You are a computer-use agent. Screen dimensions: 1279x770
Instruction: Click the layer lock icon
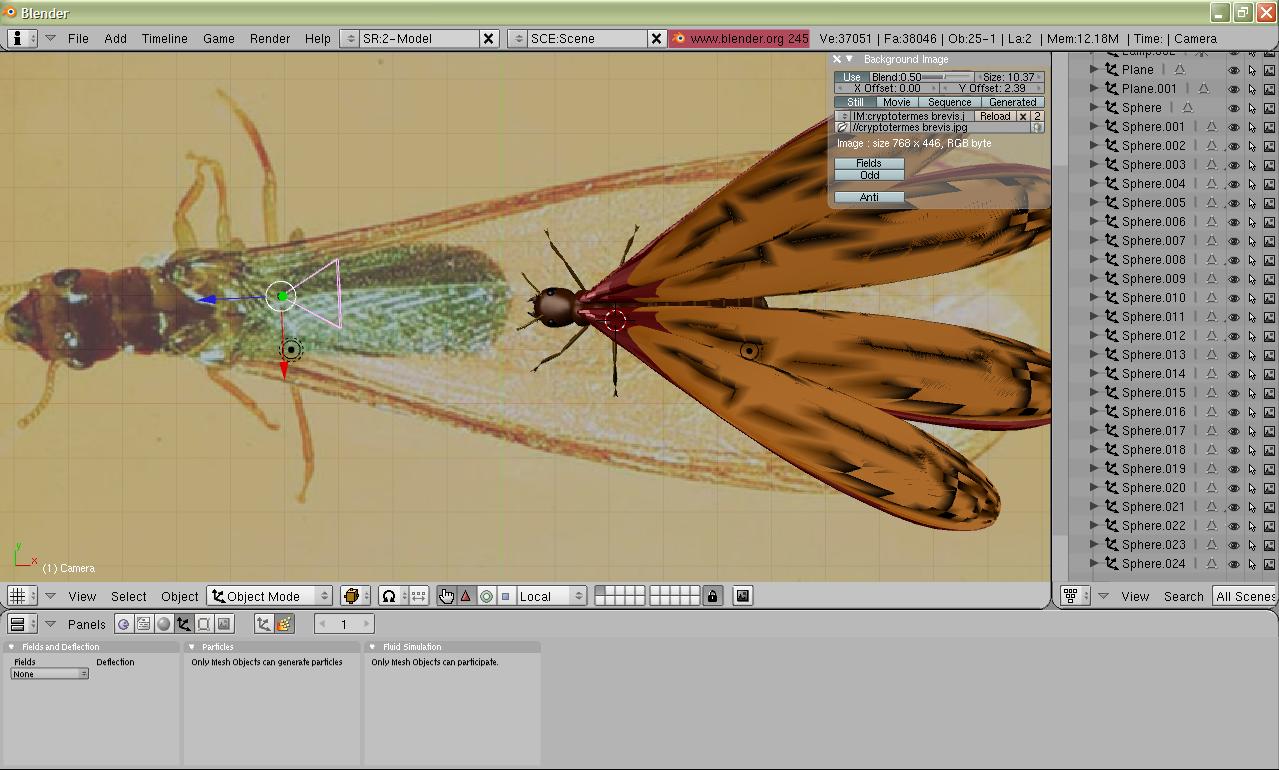(712, 596)
